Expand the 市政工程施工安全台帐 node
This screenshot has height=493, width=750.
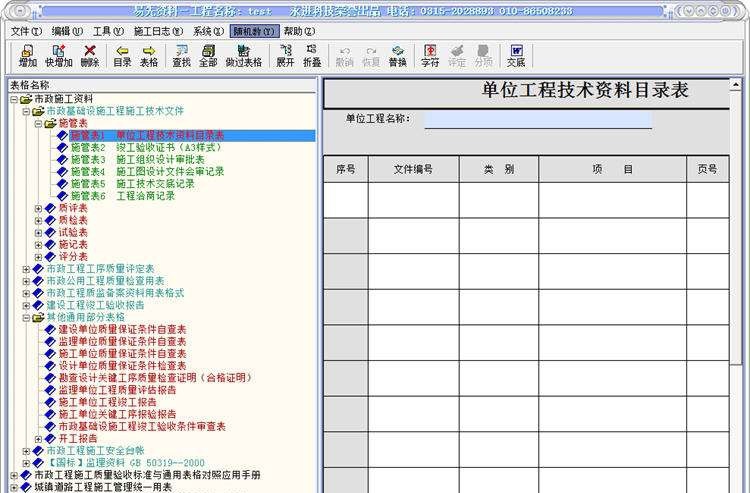coord(26,451)
